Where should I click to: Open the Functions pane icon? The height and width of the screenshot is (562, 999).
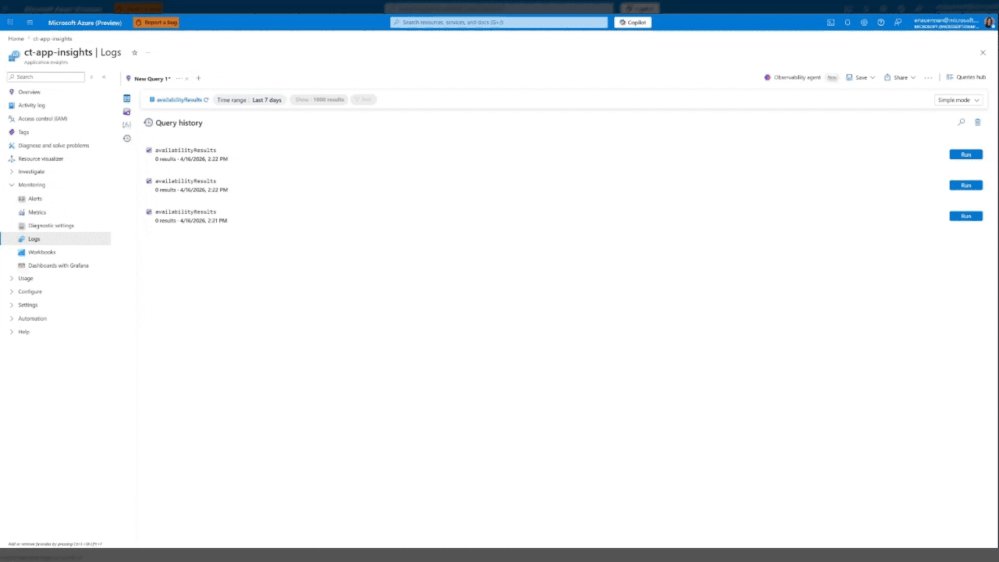coord(127,125)
